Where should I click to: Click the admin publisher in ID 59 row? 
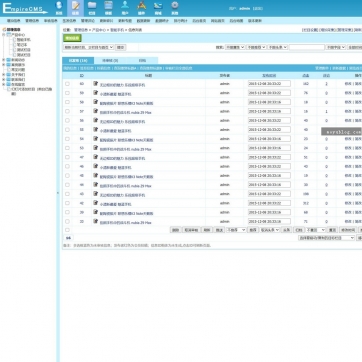coord(225,93)
